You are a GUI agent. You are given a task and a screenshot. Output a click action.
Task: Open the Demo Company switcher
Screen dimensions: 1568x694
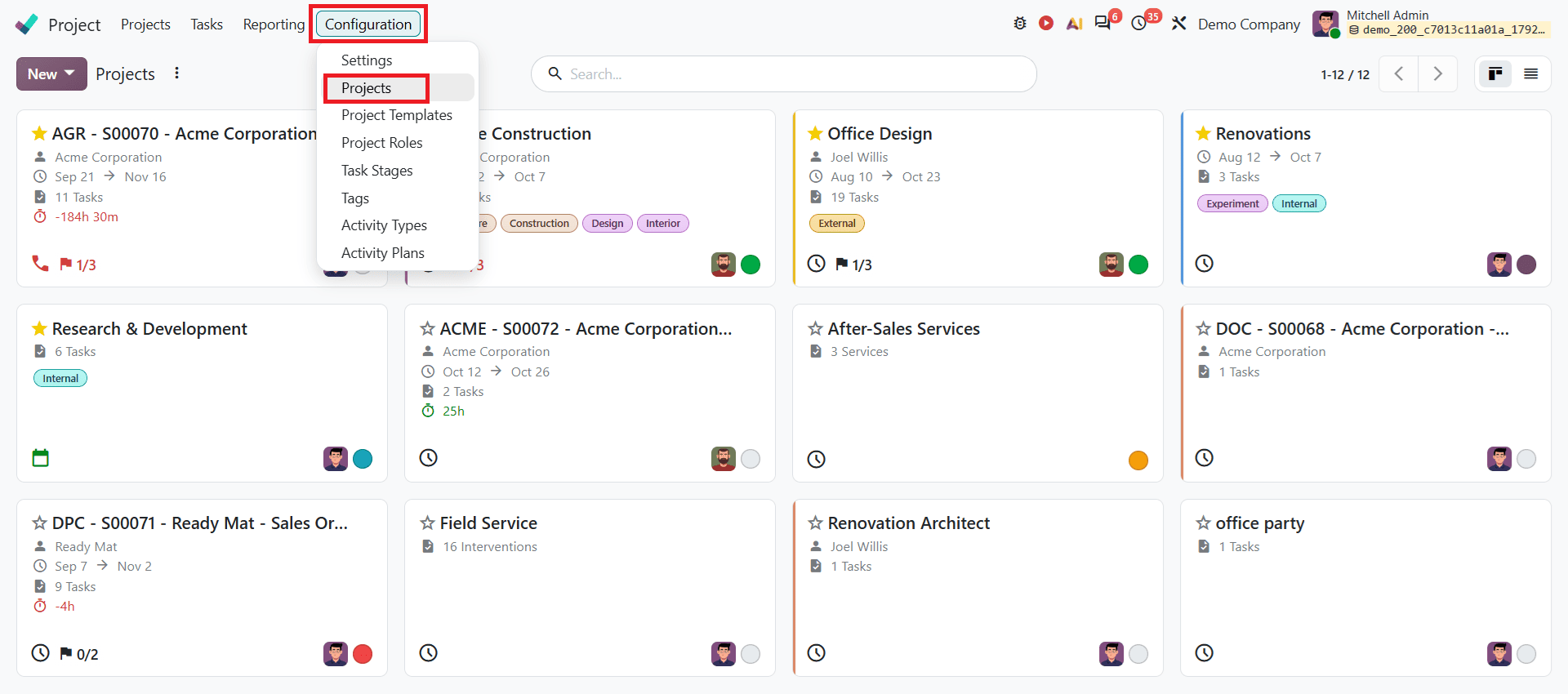(1249, 24)
